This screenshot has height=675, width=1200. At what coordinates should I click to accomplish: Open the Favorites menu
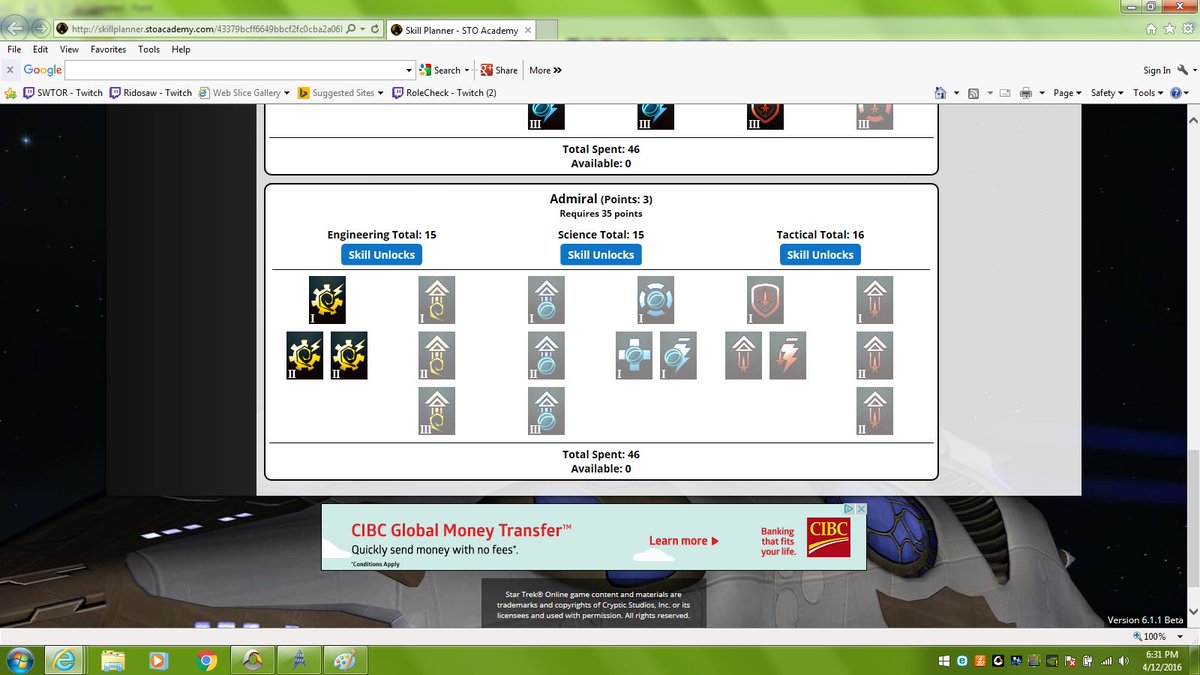[107, 48]
